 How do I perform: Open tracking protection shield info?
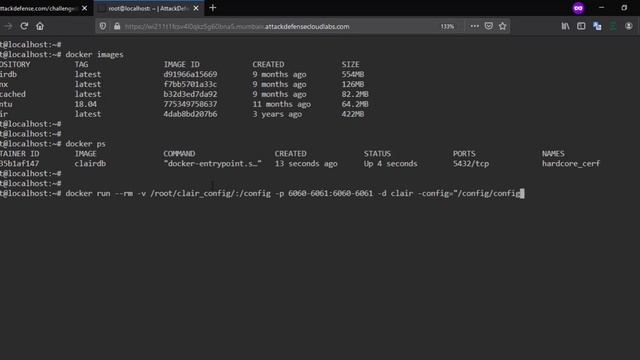pos(103,26)
